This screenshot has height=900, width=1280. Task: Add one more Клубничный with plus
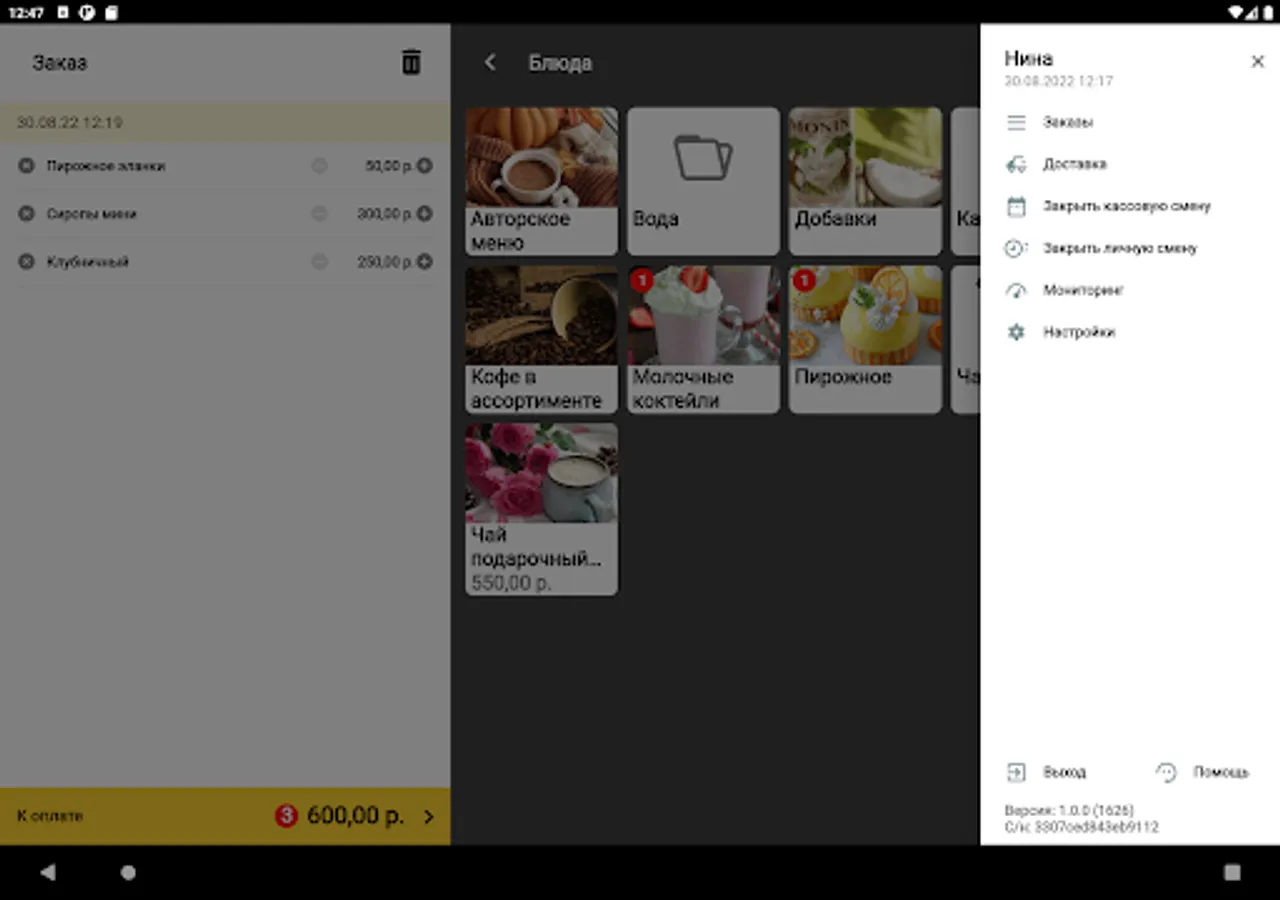tap(425, 262)
